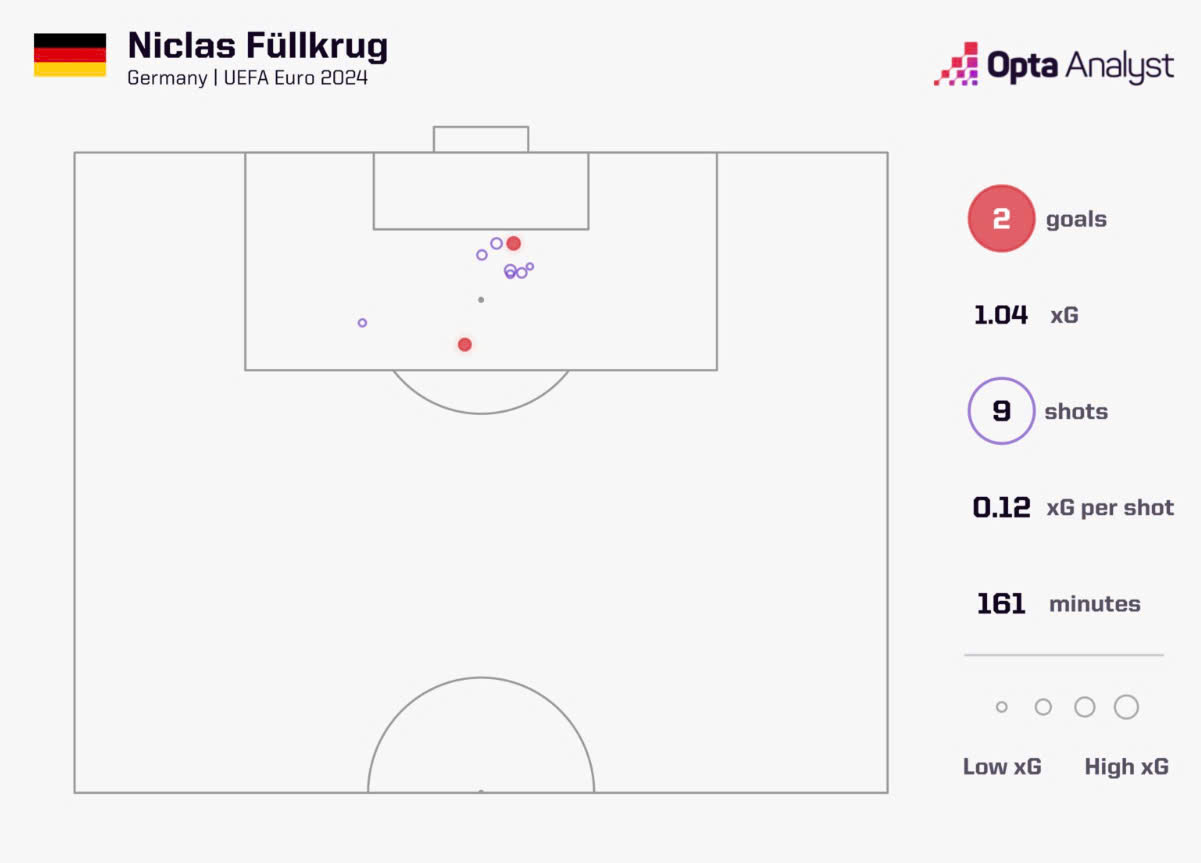This screenshot has width=1201, height=863.
Task: Pick the purple shot marker beside the upper goal marker
Action: 496,243
